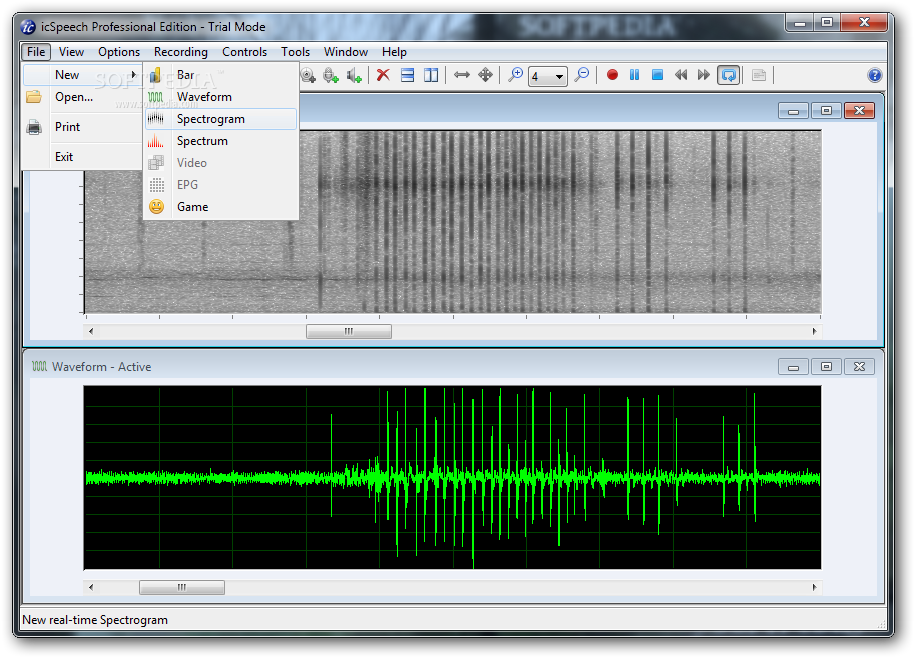The width and height of the screenshot is (915, 658).
Task: Open the Controls menu
Action: (245, 52)
